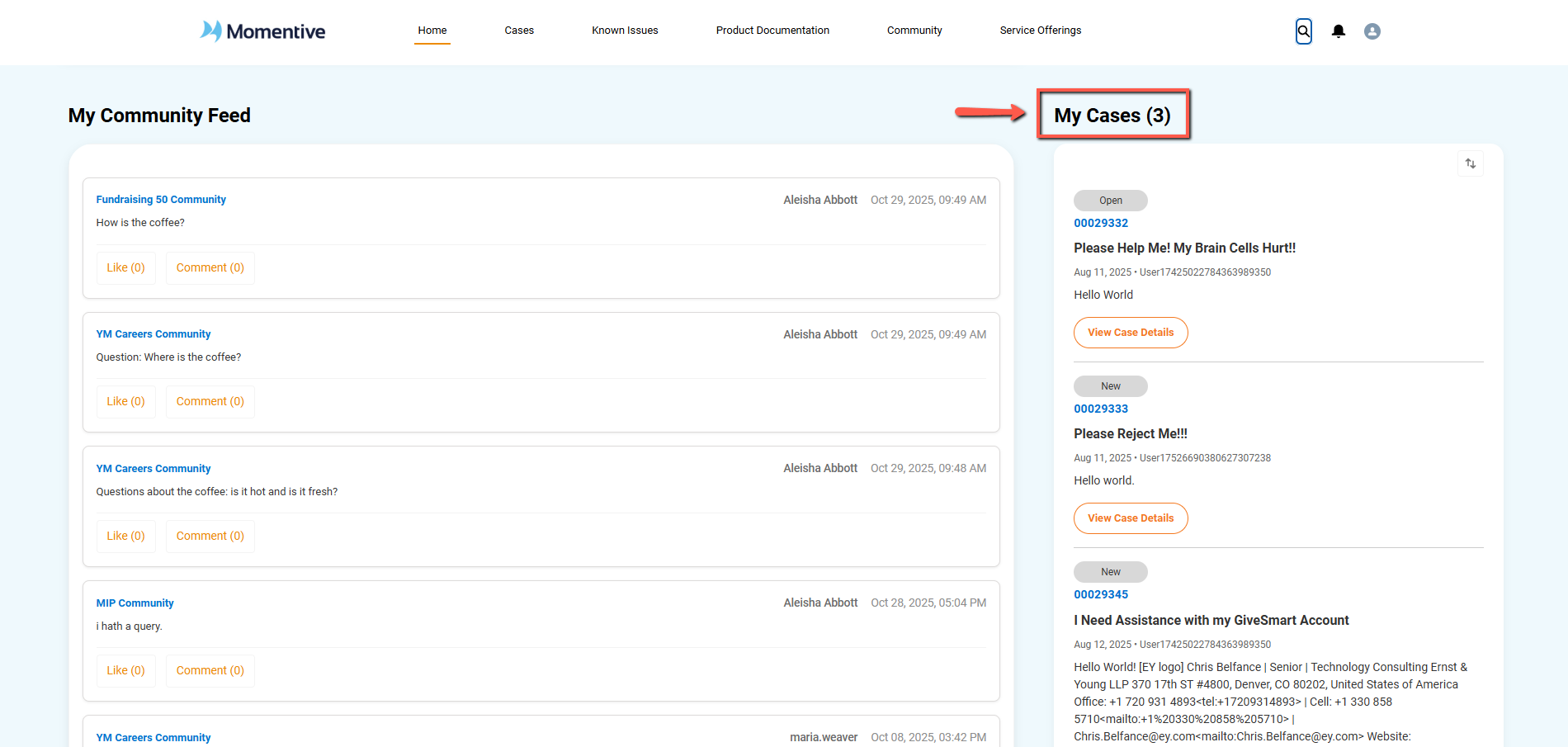Switch to the Community tab
1568x747 pixels.
914,30
